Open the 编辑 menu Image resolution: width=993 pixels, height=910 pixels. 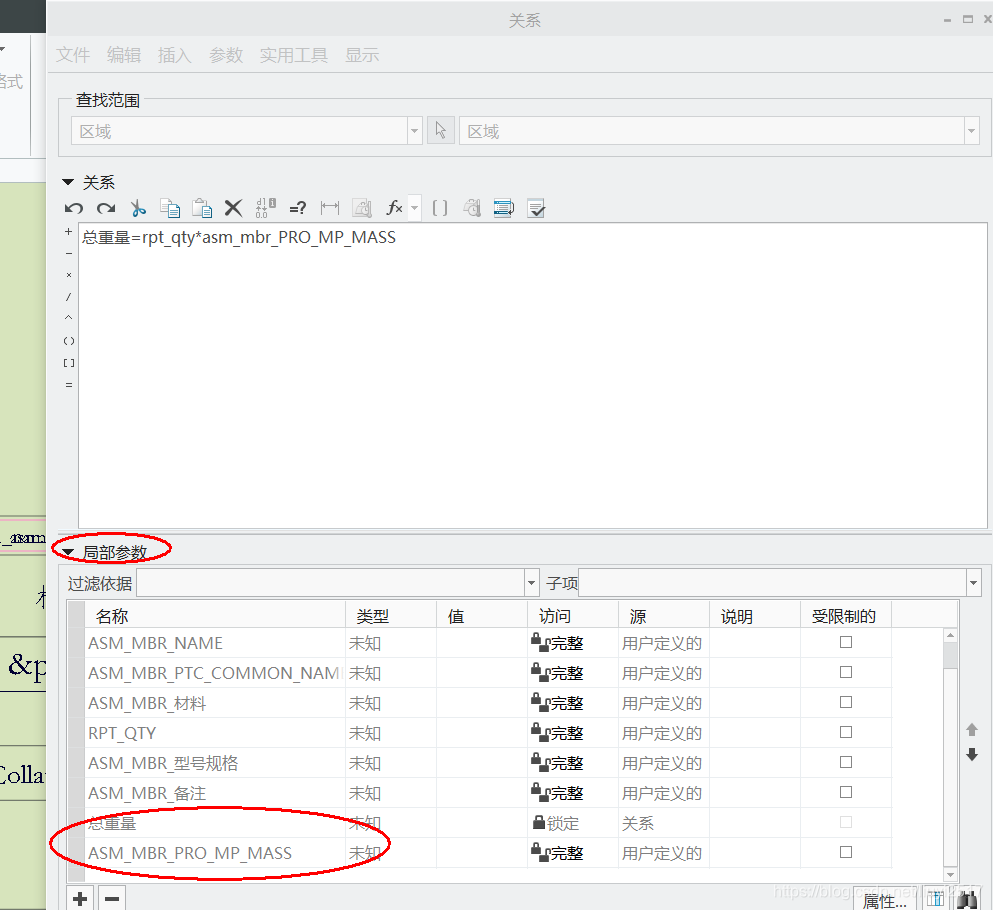click(124, 55)
